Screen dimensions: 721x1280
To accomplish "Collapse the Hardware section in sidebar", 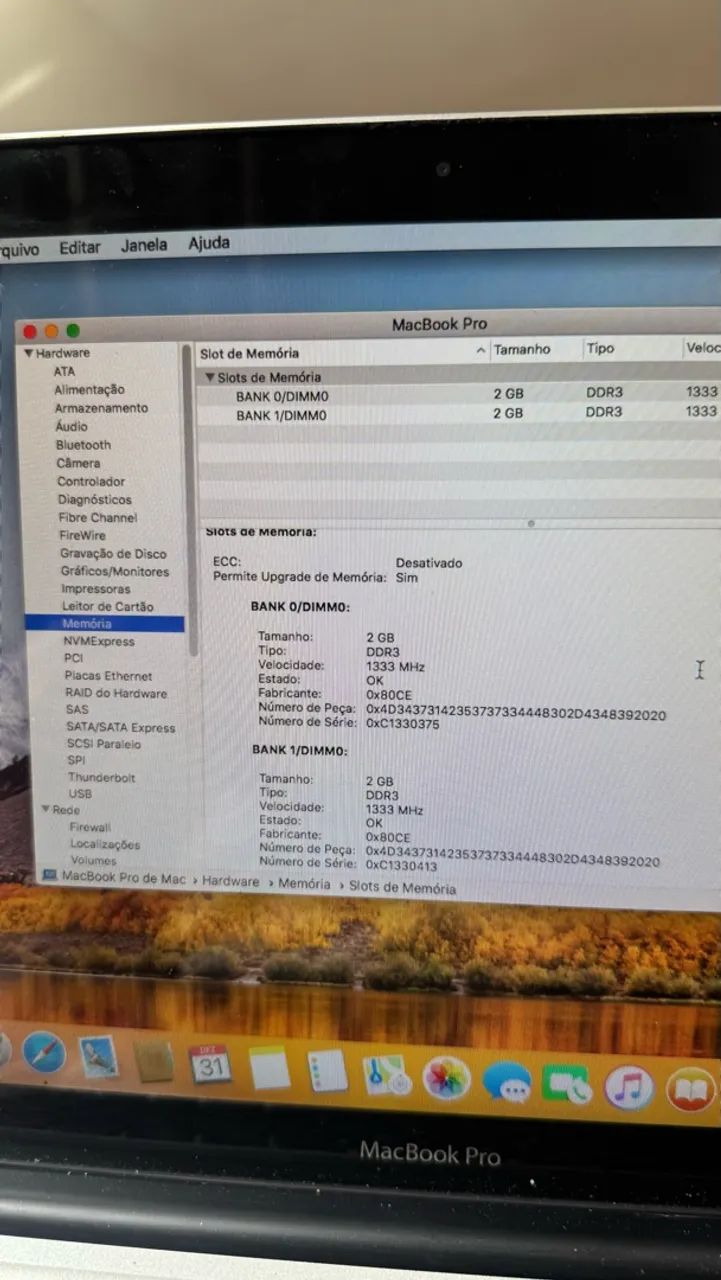I will (x=29, y=353).
